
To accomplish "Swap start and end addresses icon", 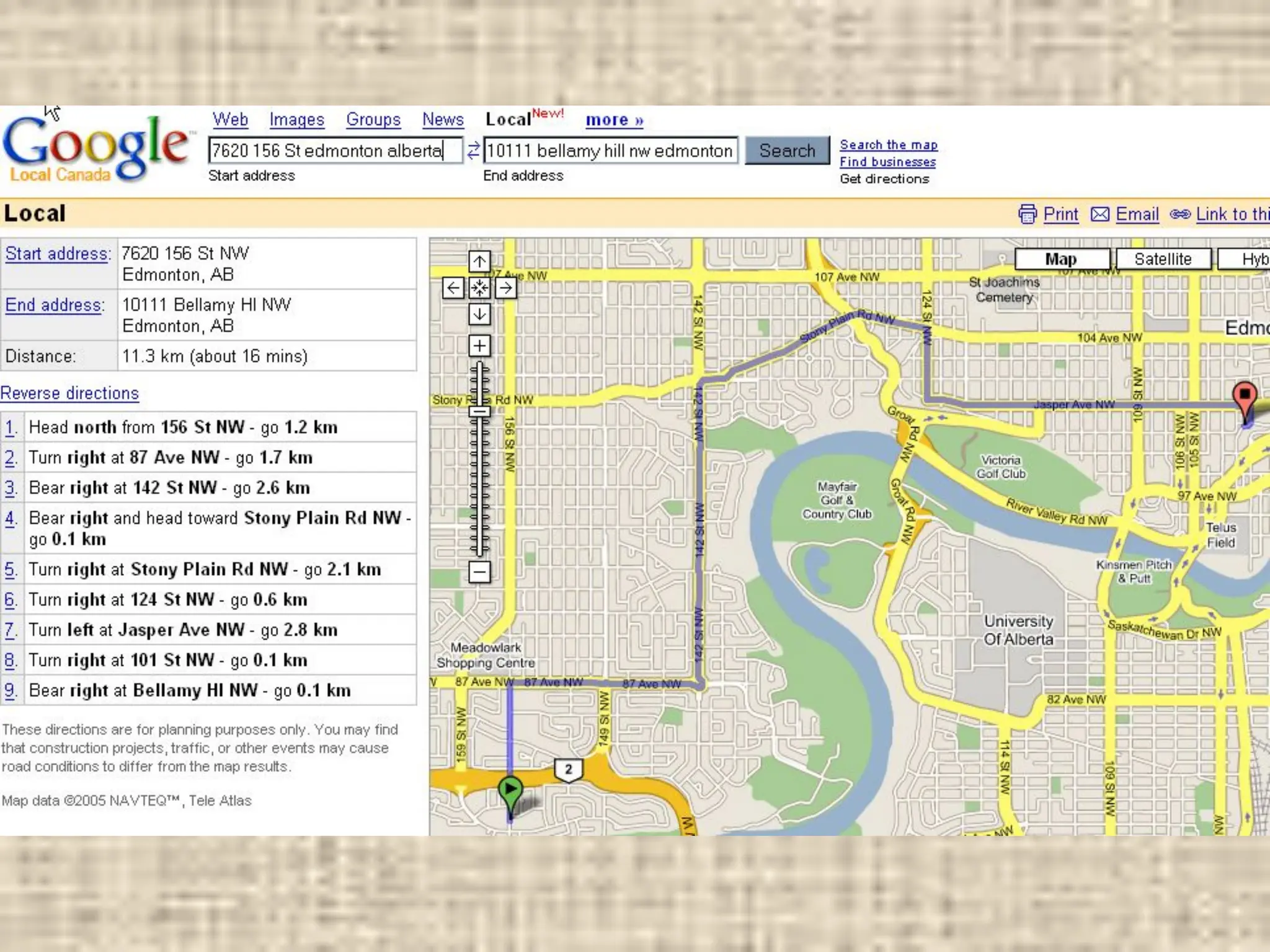I will [x=473, y=151].
